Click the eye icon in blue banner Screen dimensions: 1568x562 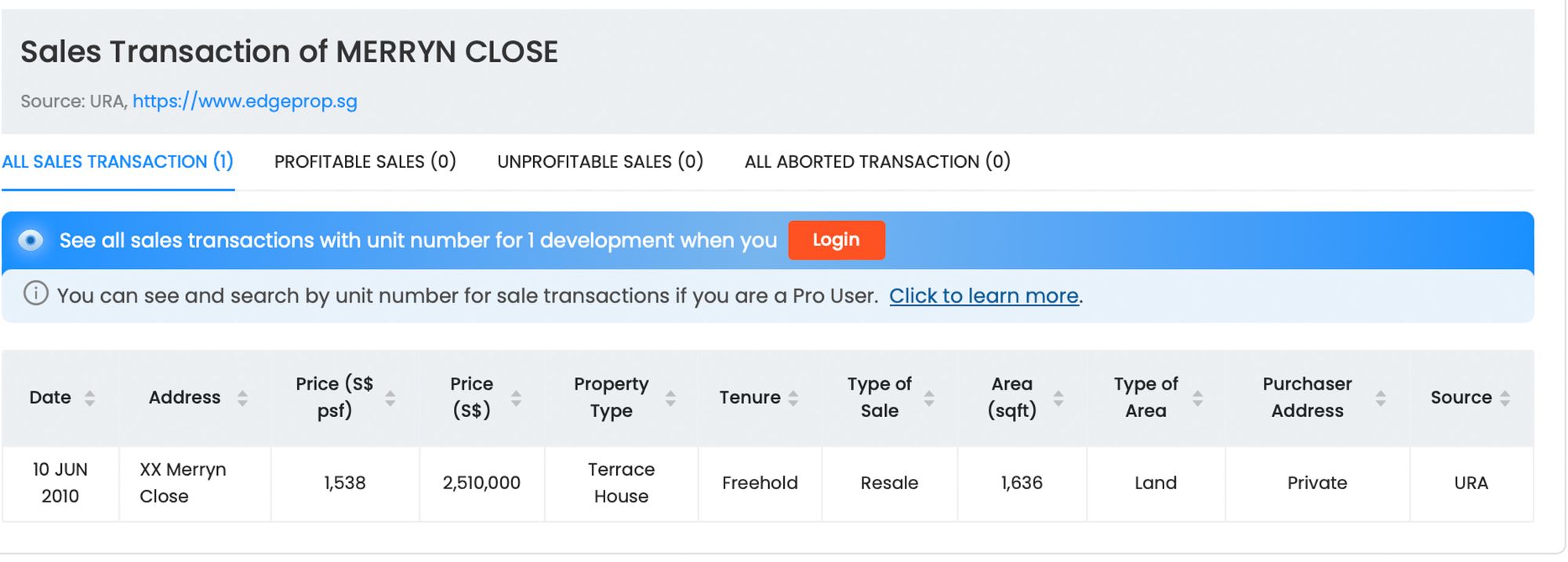point(31,240)
